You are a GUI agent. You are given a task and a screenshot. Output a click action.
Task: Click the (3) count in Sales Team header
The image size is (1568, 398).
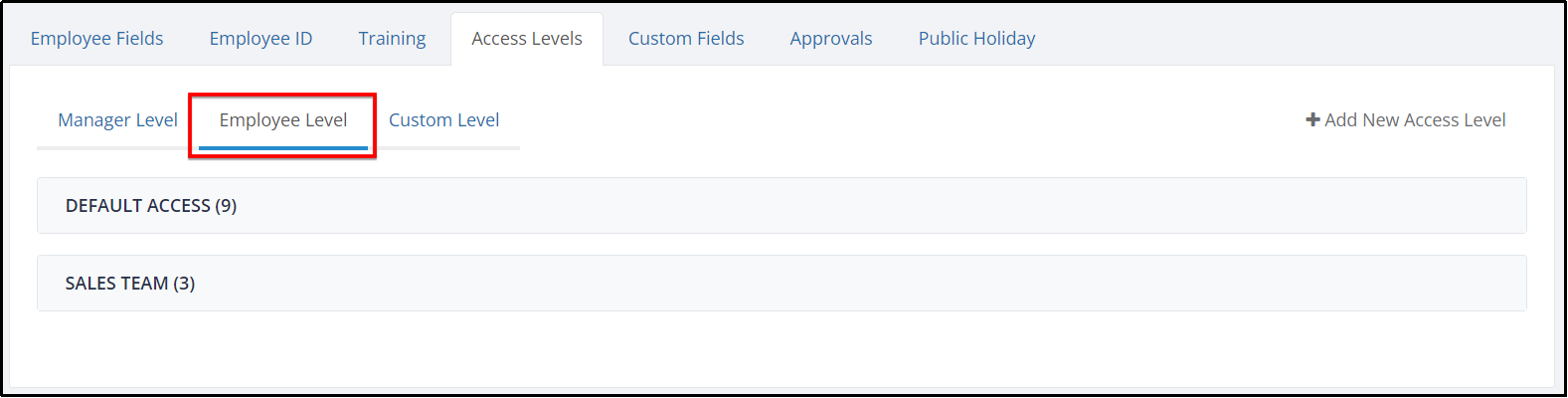tap(184, 284)
